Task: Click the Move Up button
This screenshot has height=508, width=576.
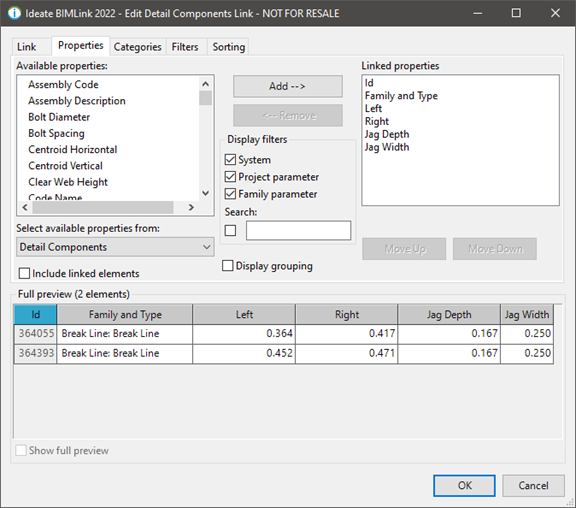Action: pyautogui.click(x=404, y=249)
